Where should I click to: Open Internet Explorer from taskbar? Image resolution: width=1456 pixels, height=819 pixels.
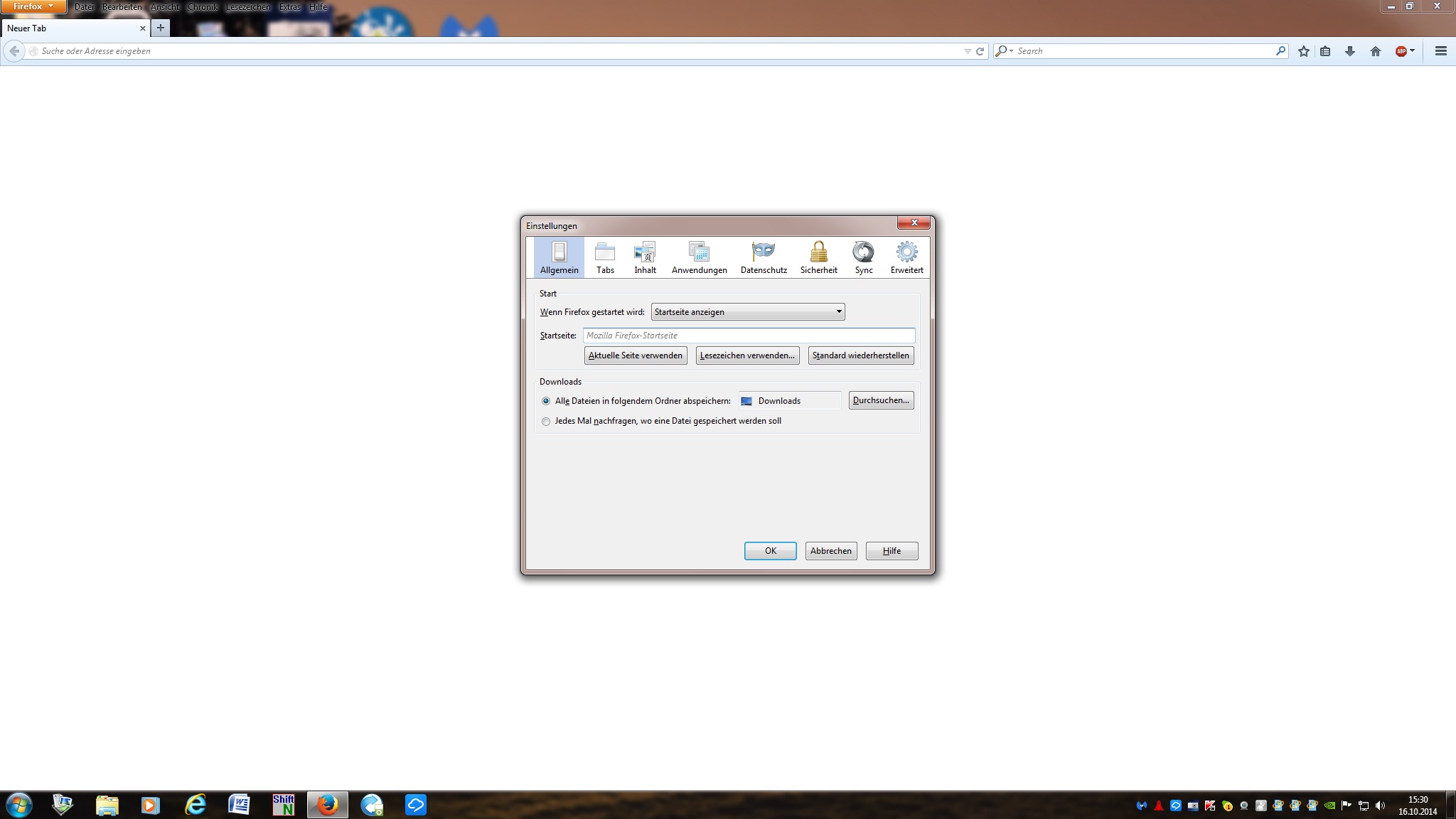click(195, 805)
